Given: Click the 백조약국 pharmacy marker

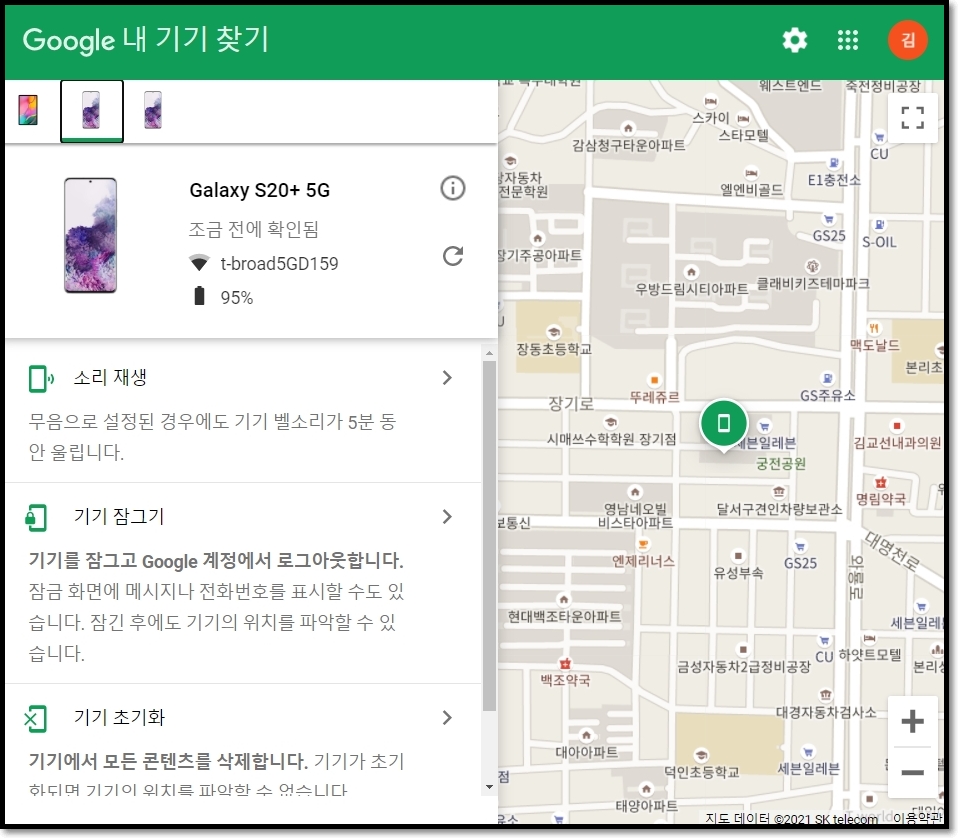Looking at the screenshot, I should point(565,663).
